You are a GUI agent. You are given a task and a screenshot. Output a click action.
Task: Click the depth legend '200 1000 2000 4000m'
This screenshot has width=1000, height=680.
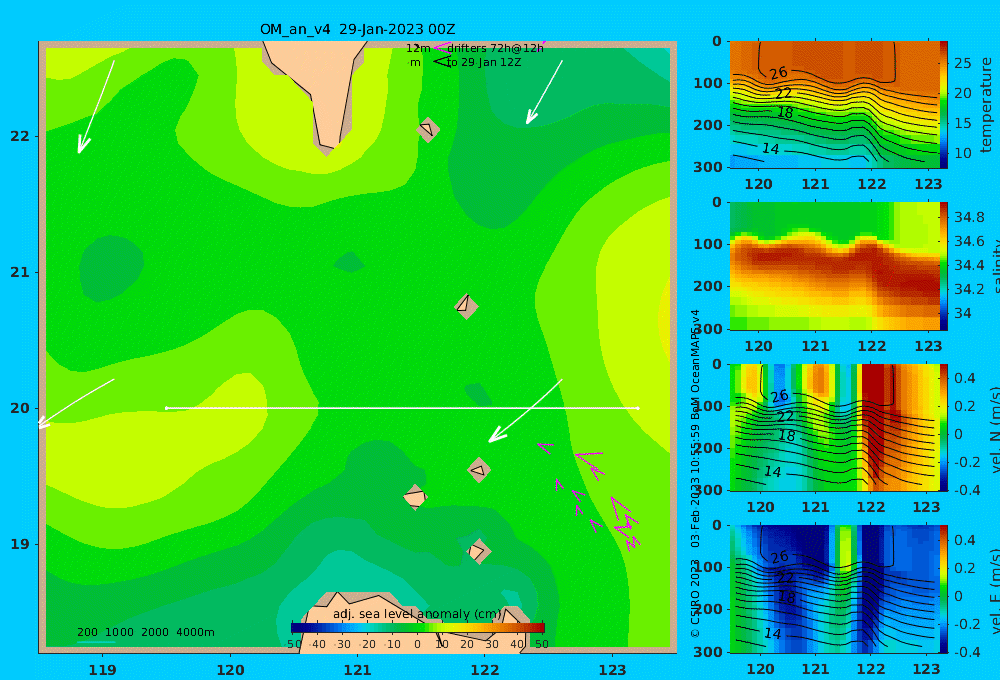click(146, 632)
